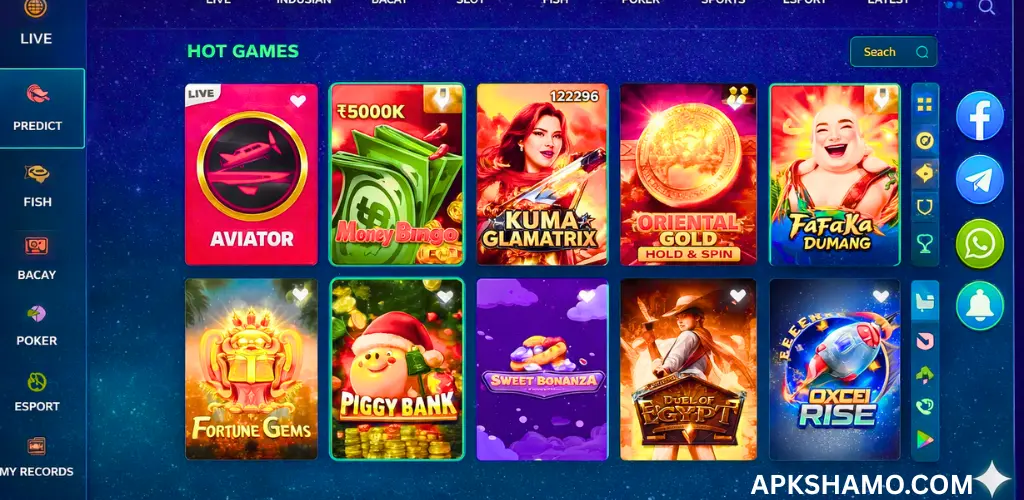Open the Fortune Gems game thumbnail
Viewport: 1024px width, 500px height.
[251, 369]
